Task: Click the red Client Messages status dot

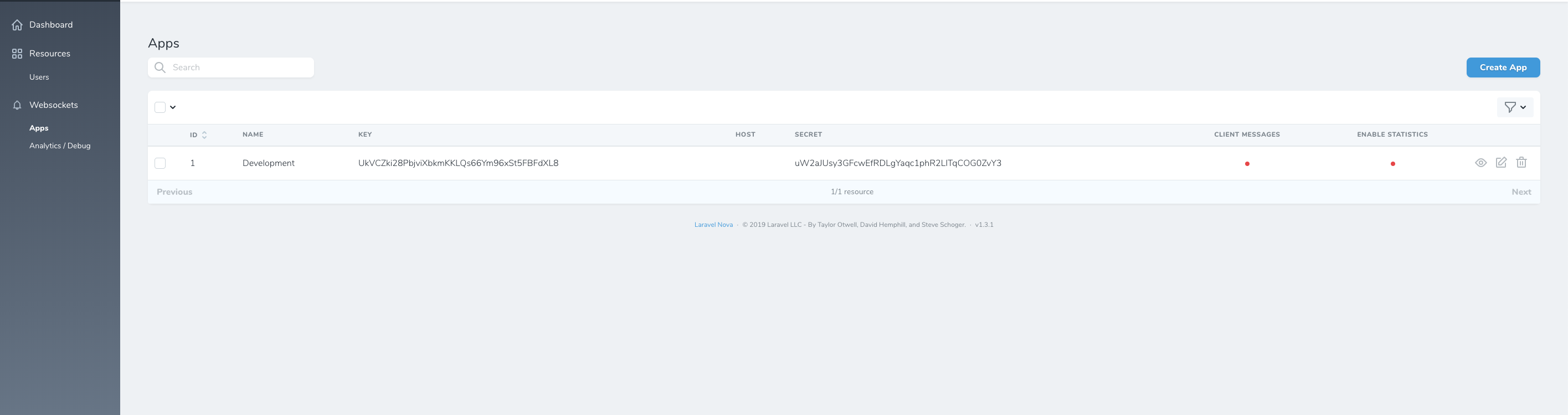Action: click(1247, 164)
